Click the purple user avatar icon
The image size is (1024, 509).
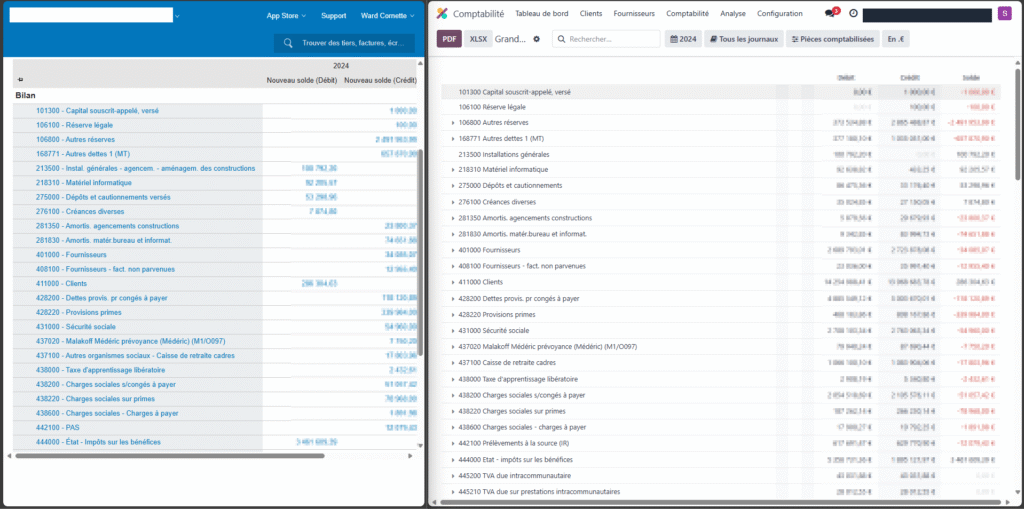1005,14
